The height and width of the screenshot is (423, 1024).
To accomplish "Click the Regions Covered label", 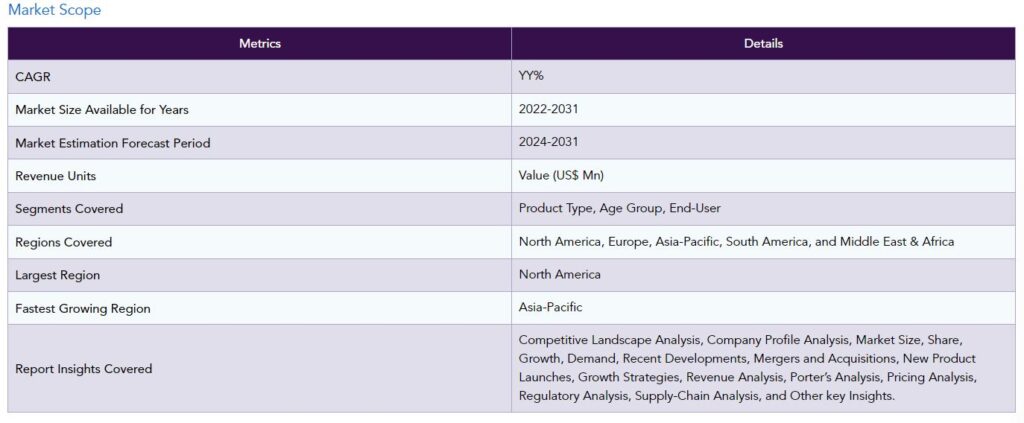I will click(x=64, y=242).
